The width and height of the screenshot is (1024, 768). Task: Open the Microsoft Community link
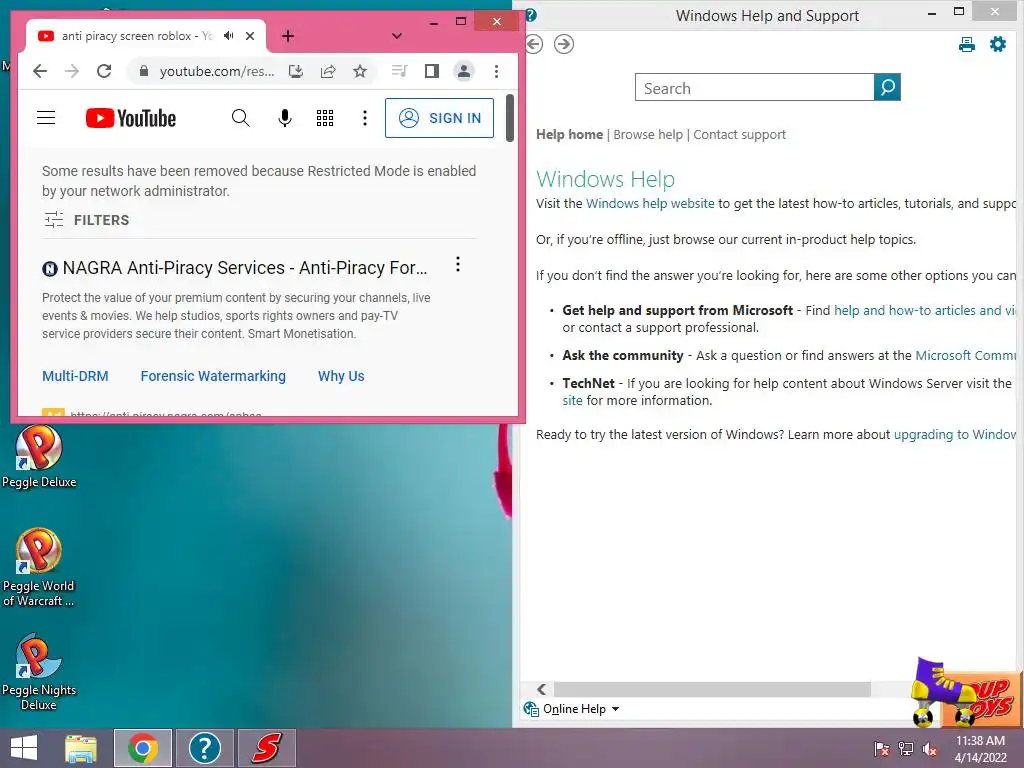tap(965, 356)
